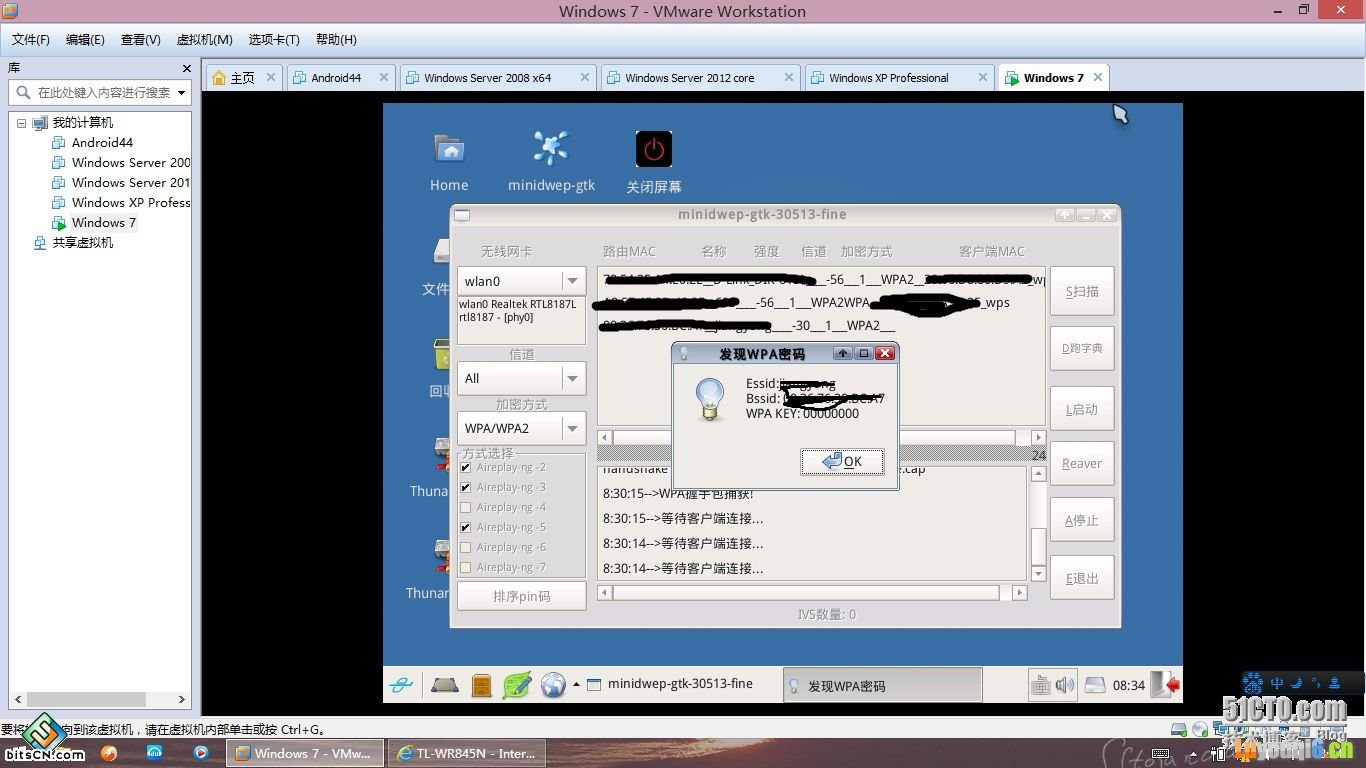1366x768 pixels.
Task: Click the 排序pin码 button
Action: pos(521,596)
